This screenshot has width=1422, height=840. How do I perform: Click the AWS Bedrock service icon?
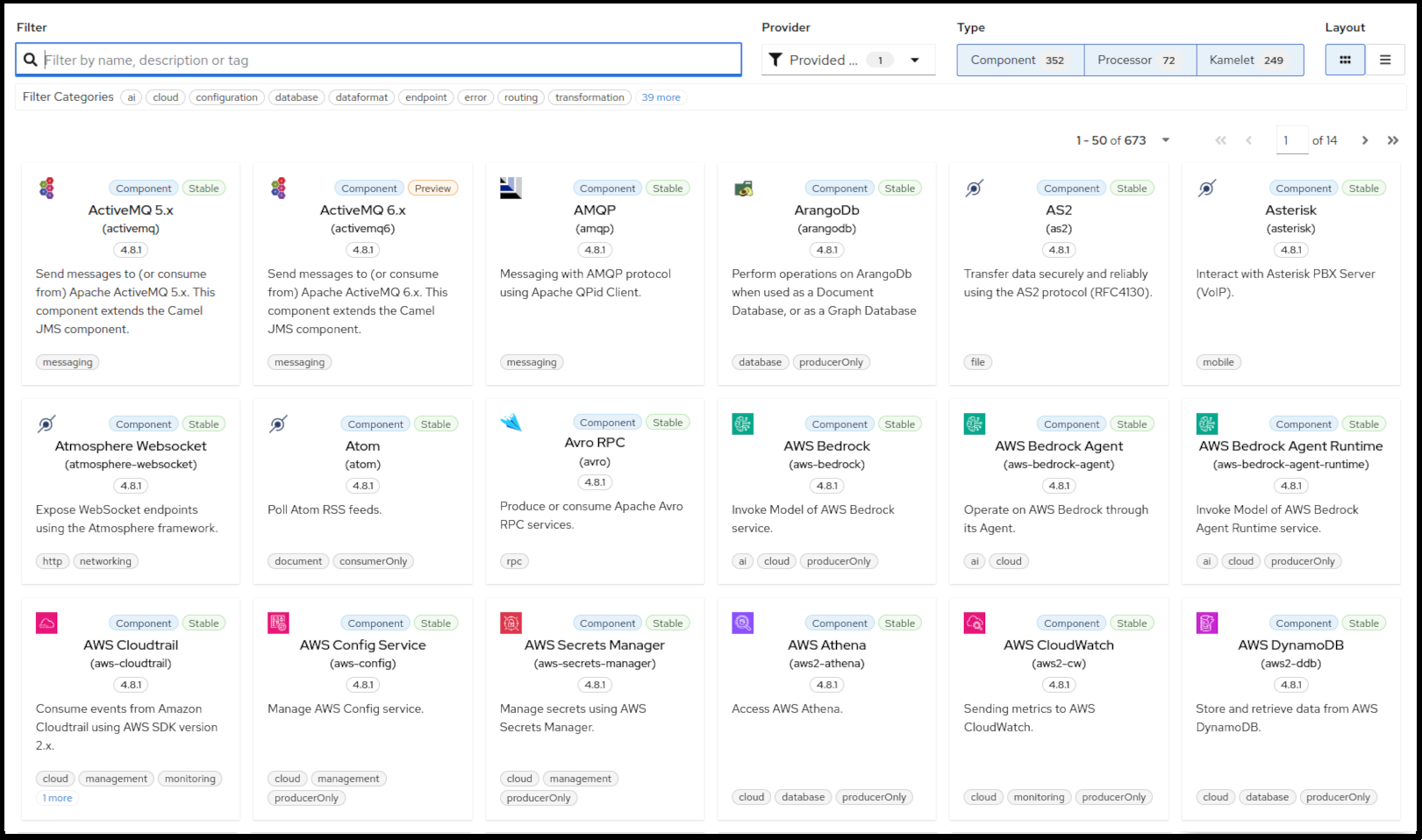pyautogui.click(x=742, y=424)
